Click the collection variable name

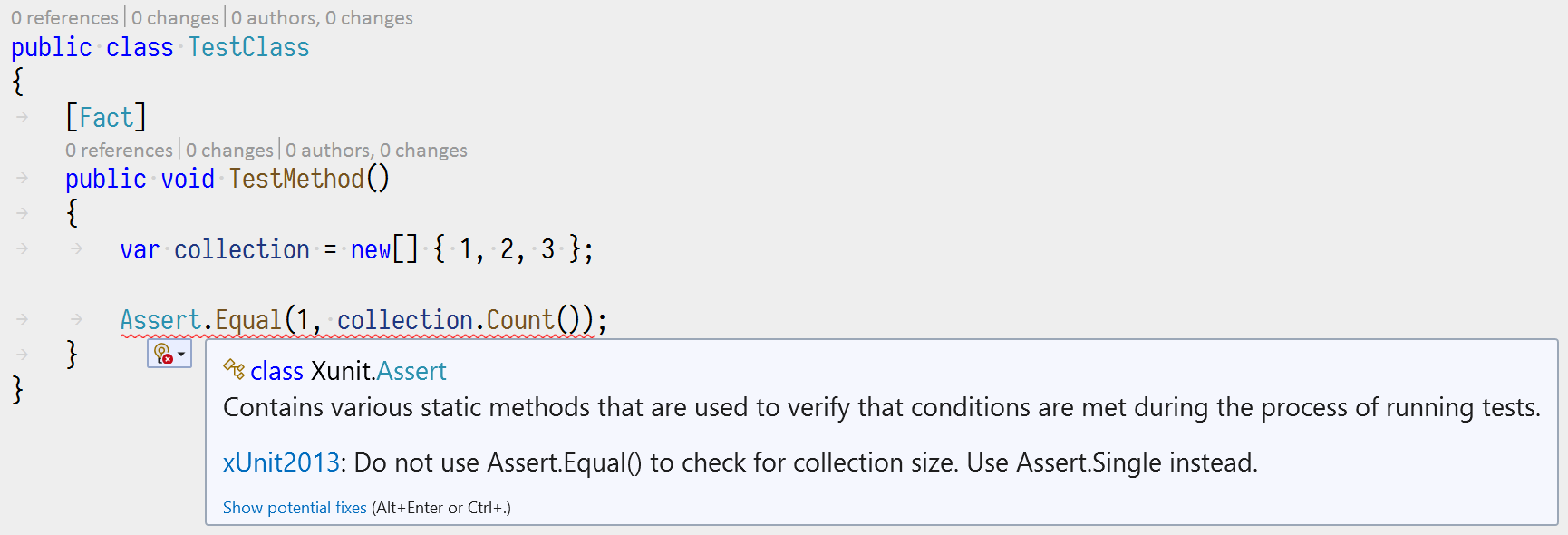(241, 249)
